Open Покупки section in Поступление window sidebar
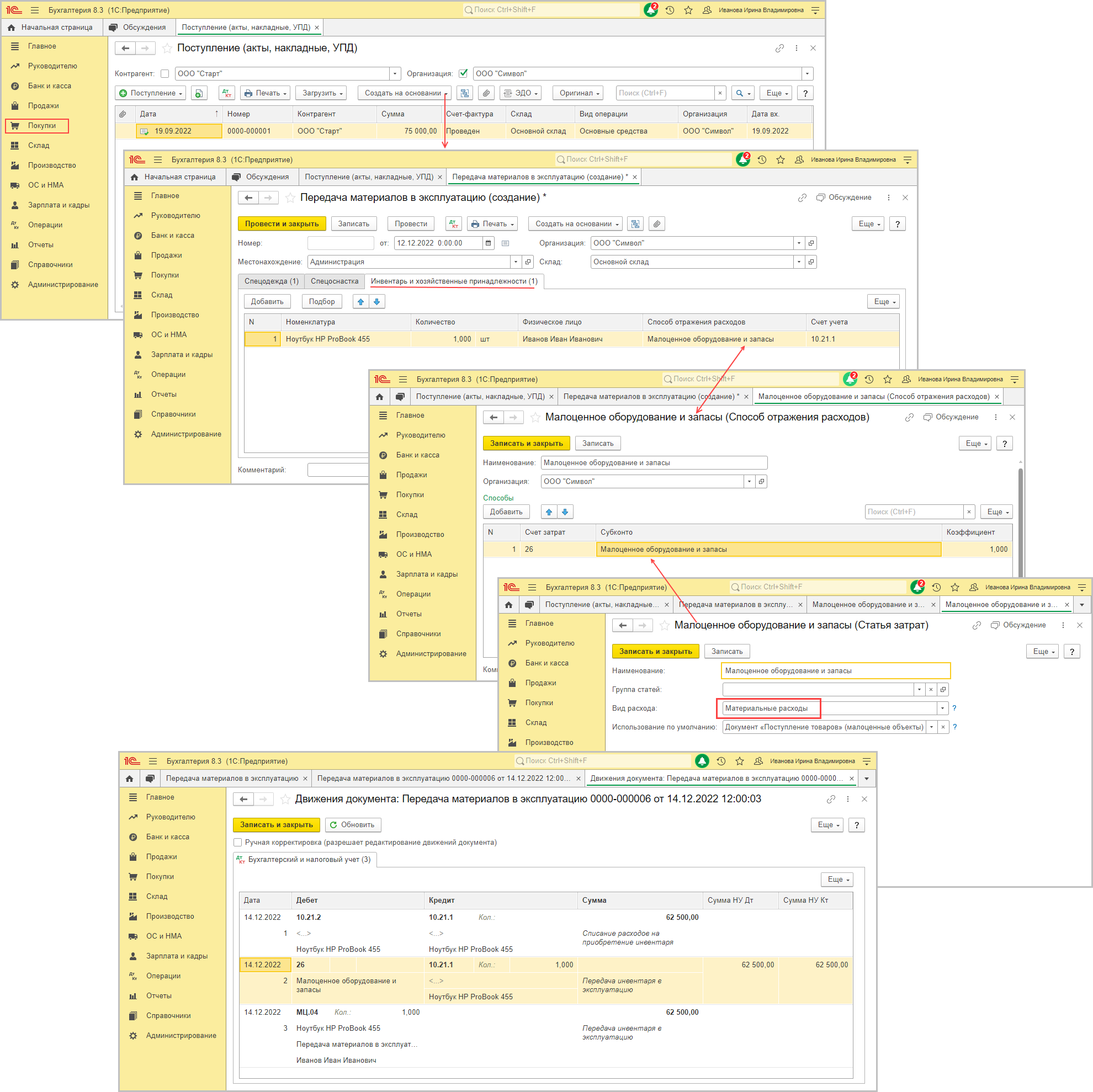Image resolution: width=1093 pixels, height=1092 pixels. tap(42, 126)
